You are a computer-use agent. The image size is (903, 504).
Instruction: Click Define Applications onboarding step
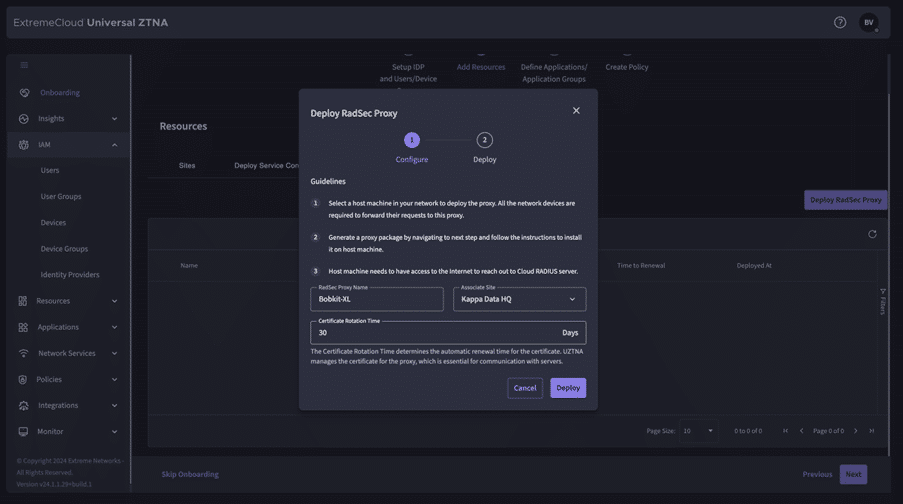click(x=554, y=73)
